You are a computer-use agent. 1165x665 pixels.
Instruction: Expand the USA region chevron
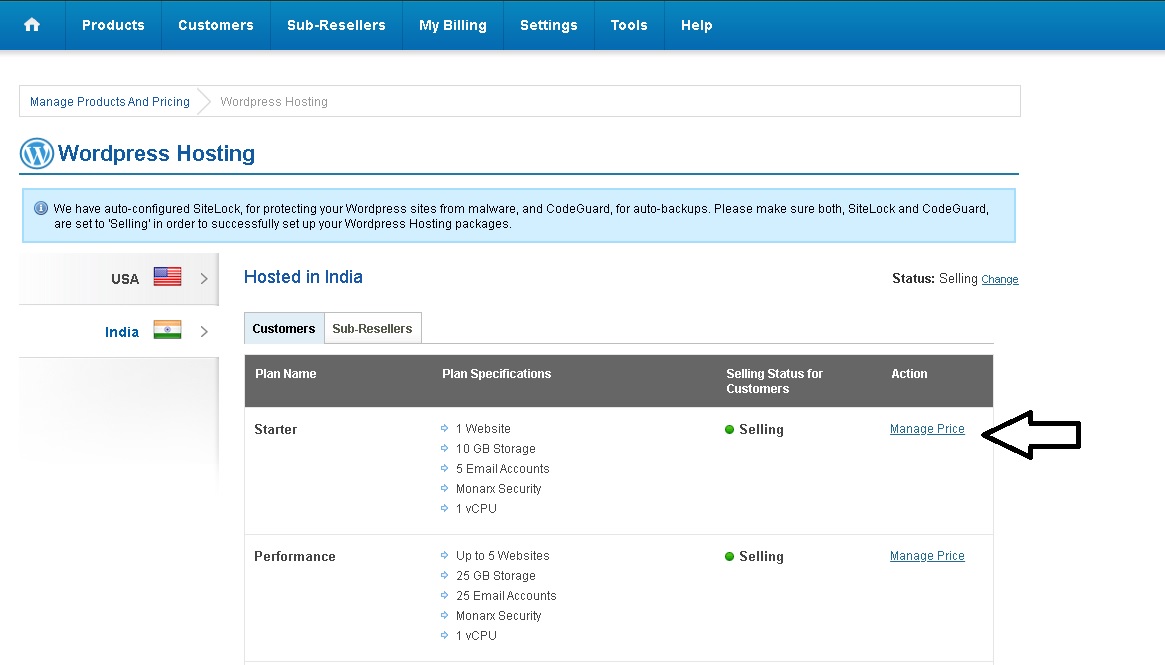pos(204,279)
